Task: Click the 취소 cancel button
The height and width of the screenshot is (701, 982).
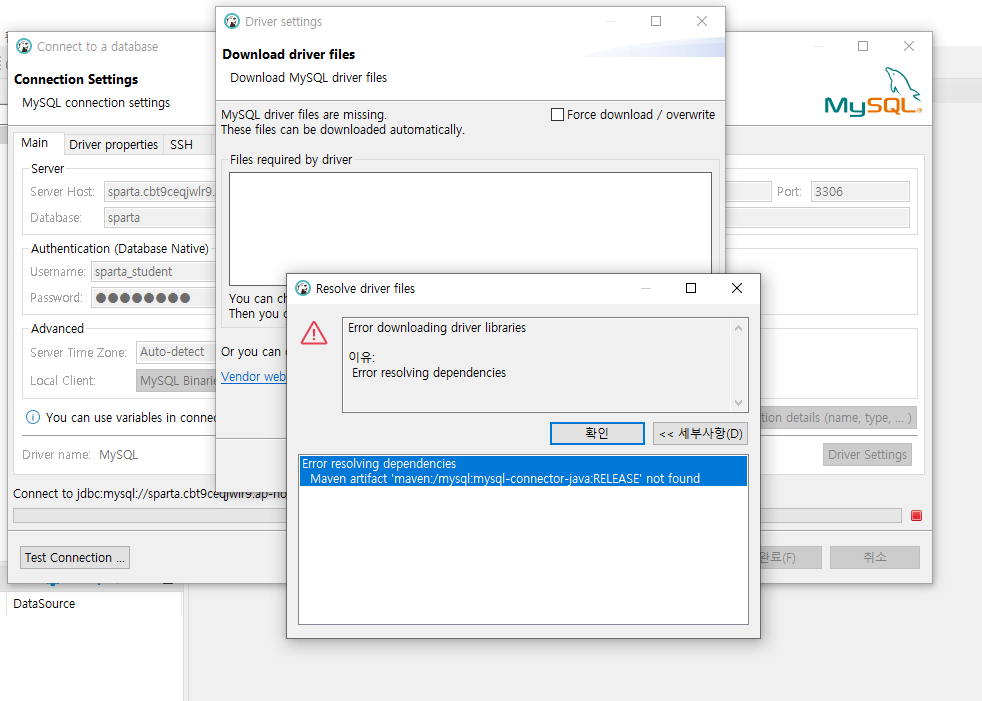Action: point(874,557)
